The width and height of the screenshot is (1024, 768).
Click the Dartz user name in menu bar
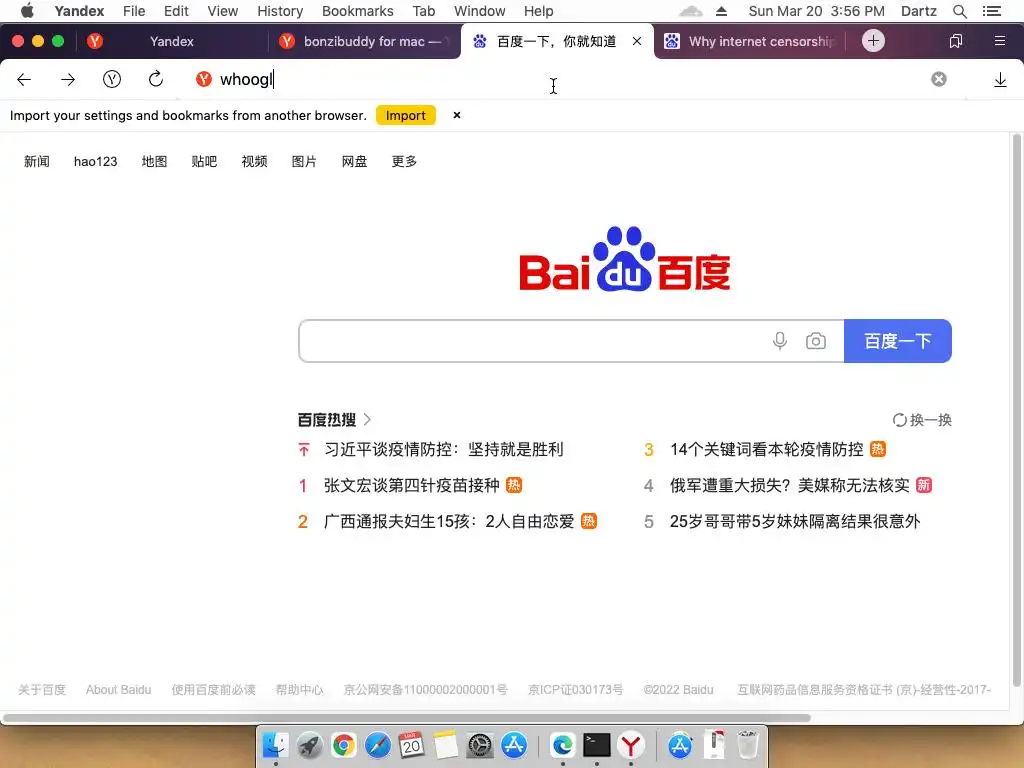click(918, 11)
